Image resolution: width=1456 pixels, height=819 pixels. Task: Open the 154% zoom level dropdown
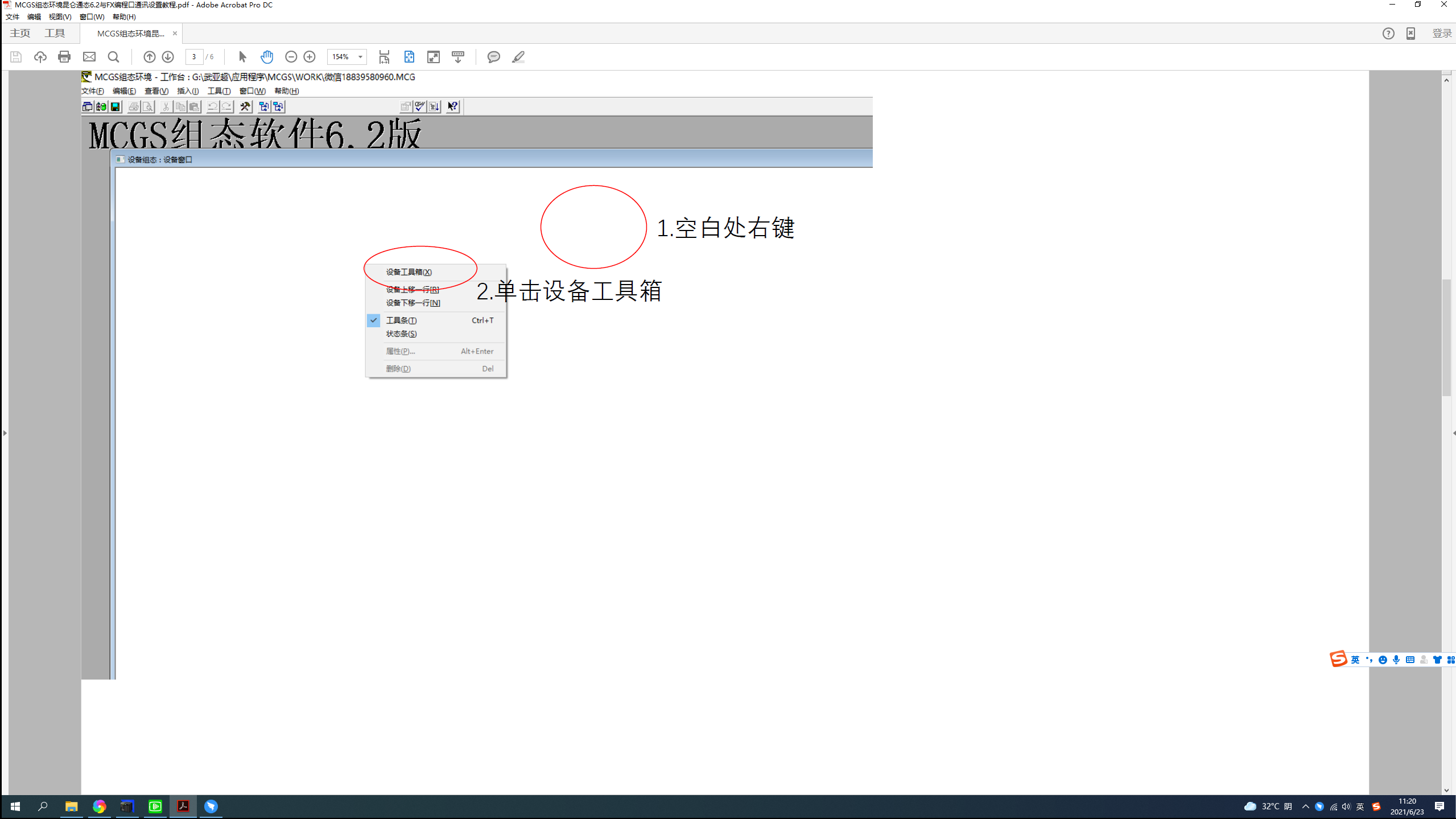360,57
